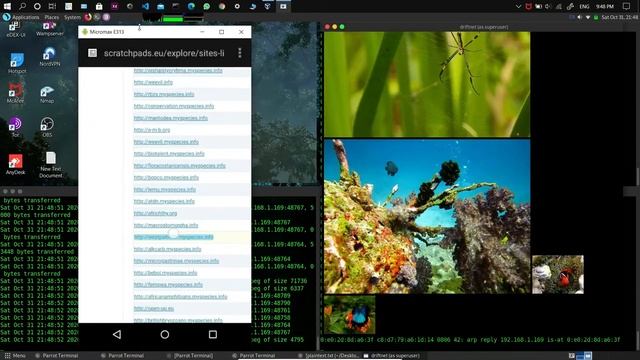
Task: Open the Applications menu in Parrot panel
Action: (x=25, y=17)
